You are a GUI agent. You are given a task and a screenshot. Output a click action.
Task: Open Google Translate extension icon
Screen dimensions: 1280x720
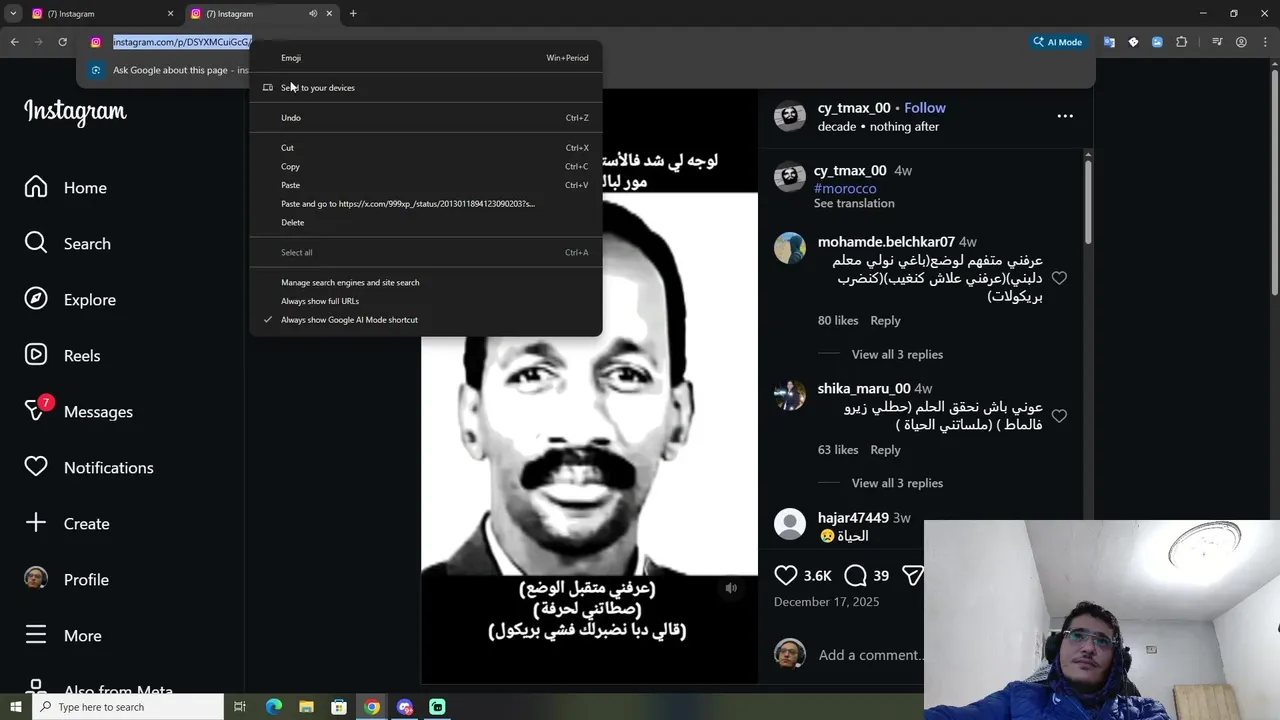click(1109, 42)
